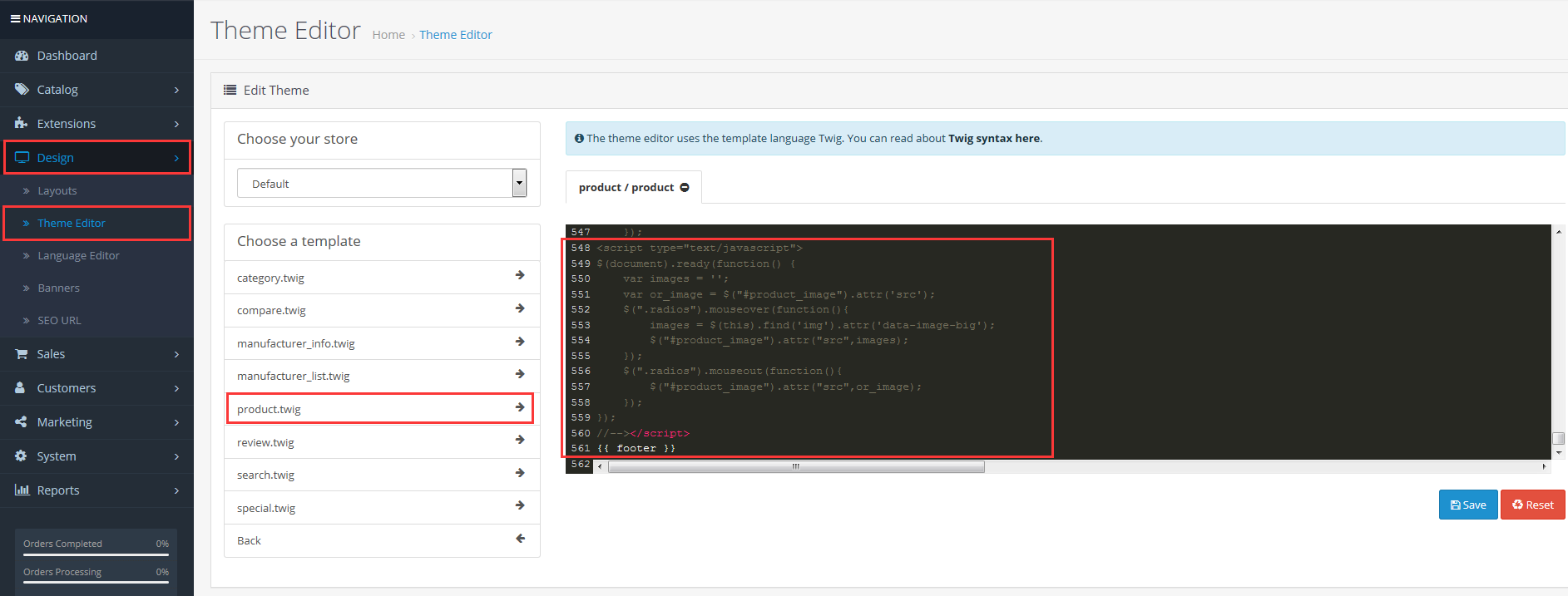1568x596 pixels.
Task: Click the Reports bar chart icon
Action: 22,490
